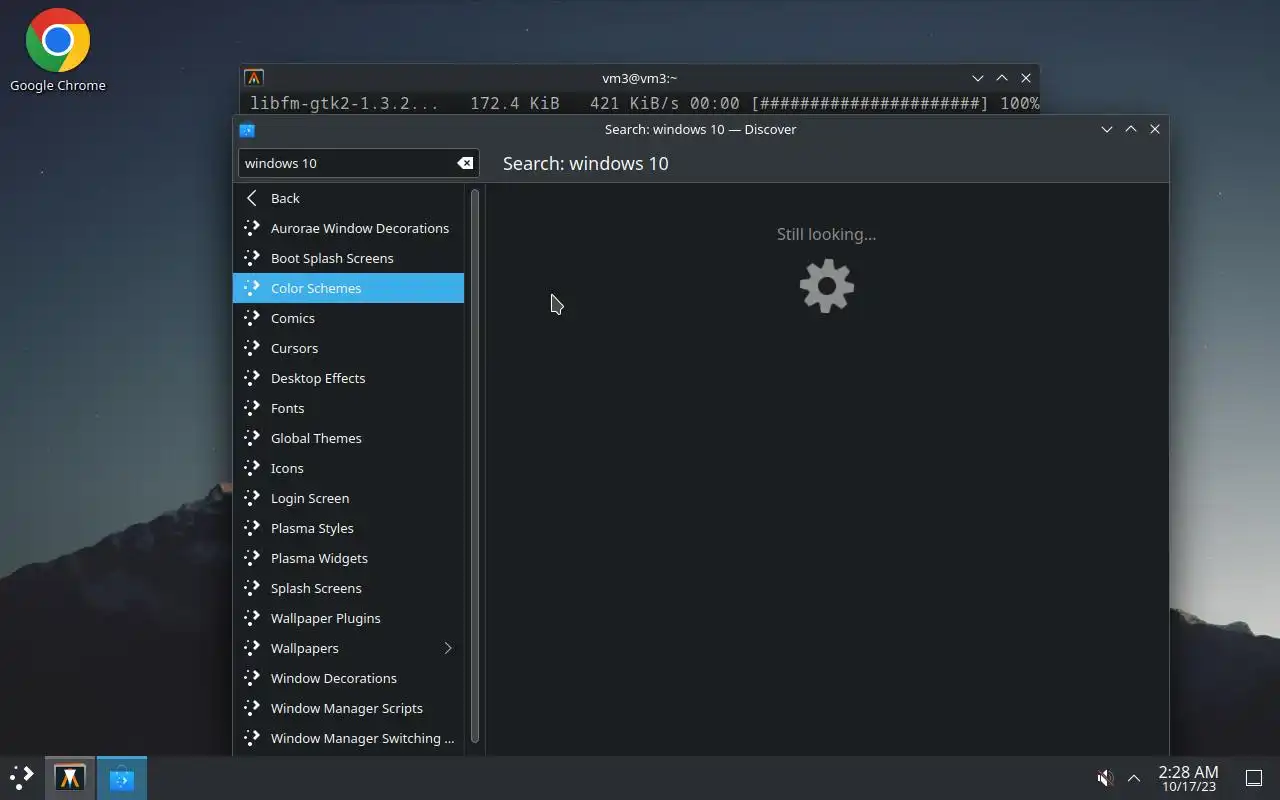The width and height of the screenshot is (1280, 800).
Task: Click Discover icon in the taskbar
Action: tap(122, 777)
